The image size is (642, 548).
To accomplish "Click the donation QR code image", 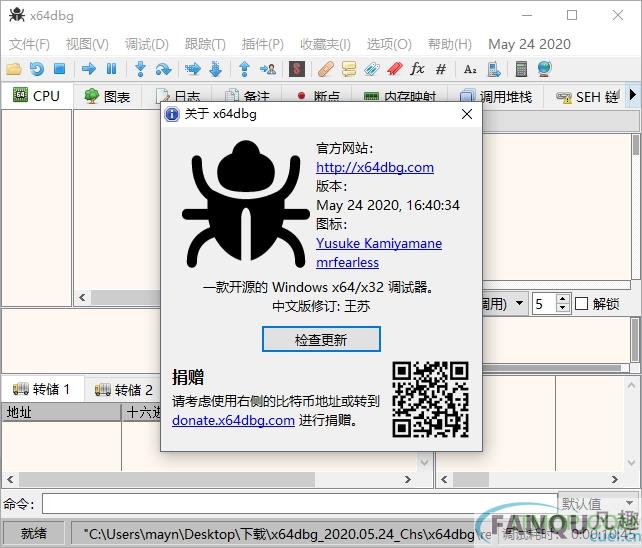I will click(430, 399).
